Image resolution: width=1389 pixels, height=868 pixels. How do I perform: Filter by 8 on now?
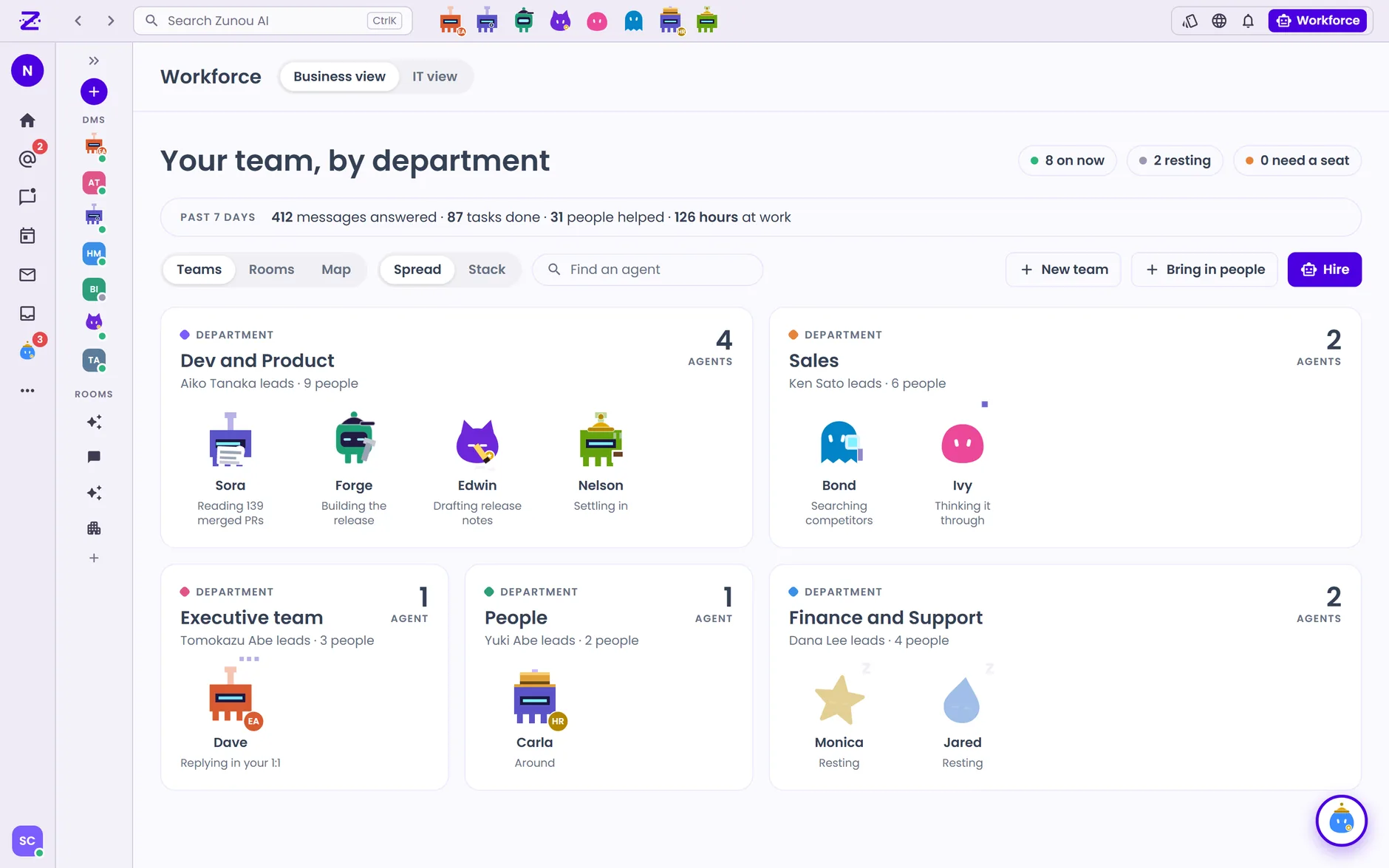[x=1068, y=160]
